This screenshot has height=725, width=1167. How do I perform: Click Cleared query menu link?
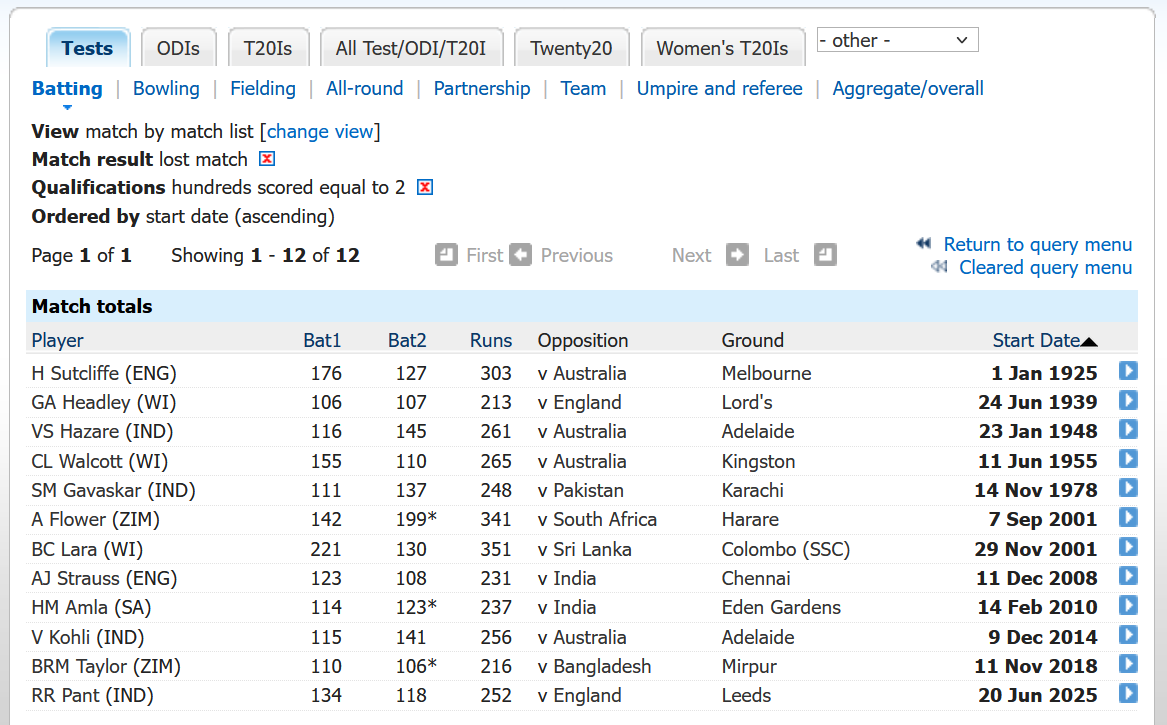1046,267
